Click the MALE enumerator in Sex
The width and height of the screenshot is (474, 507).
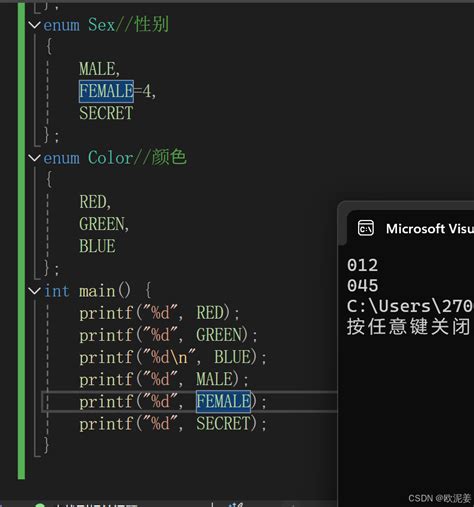(x=97, y=69)
